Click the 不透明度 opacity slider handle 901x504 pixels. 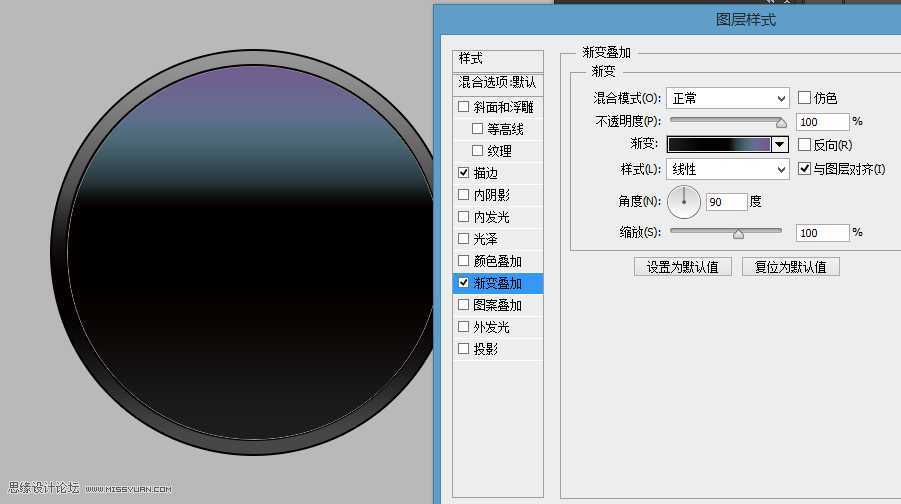point(781,122)
